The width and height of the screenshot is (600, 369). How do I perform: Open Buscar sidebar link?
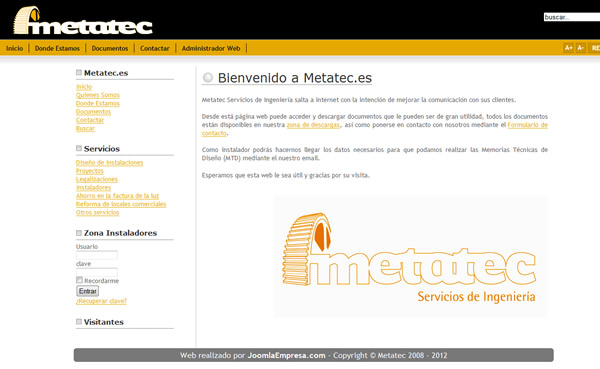(x=85, y=129)
